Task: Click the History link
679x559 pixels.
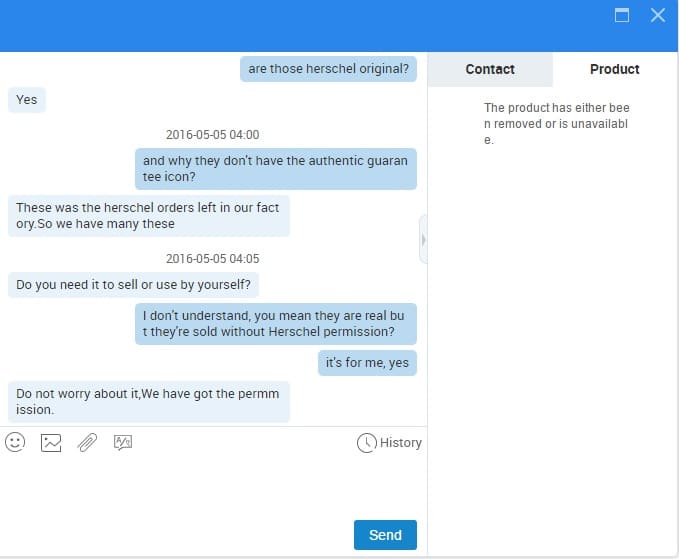Action: pyautogui.click(x=401, y=443)
